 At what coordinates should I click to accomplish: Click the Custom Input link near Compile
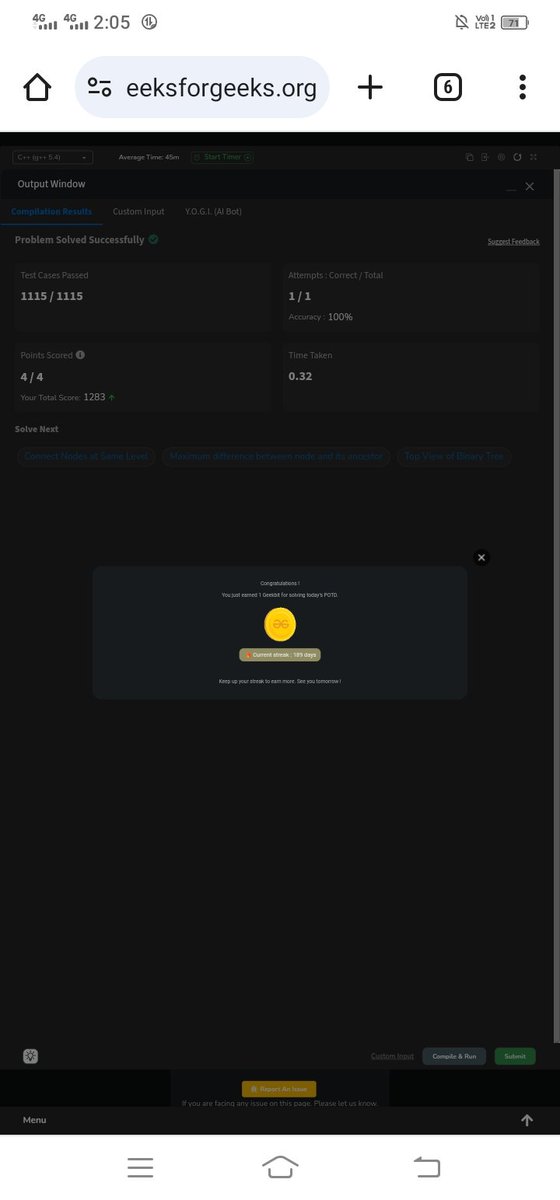392,1056
